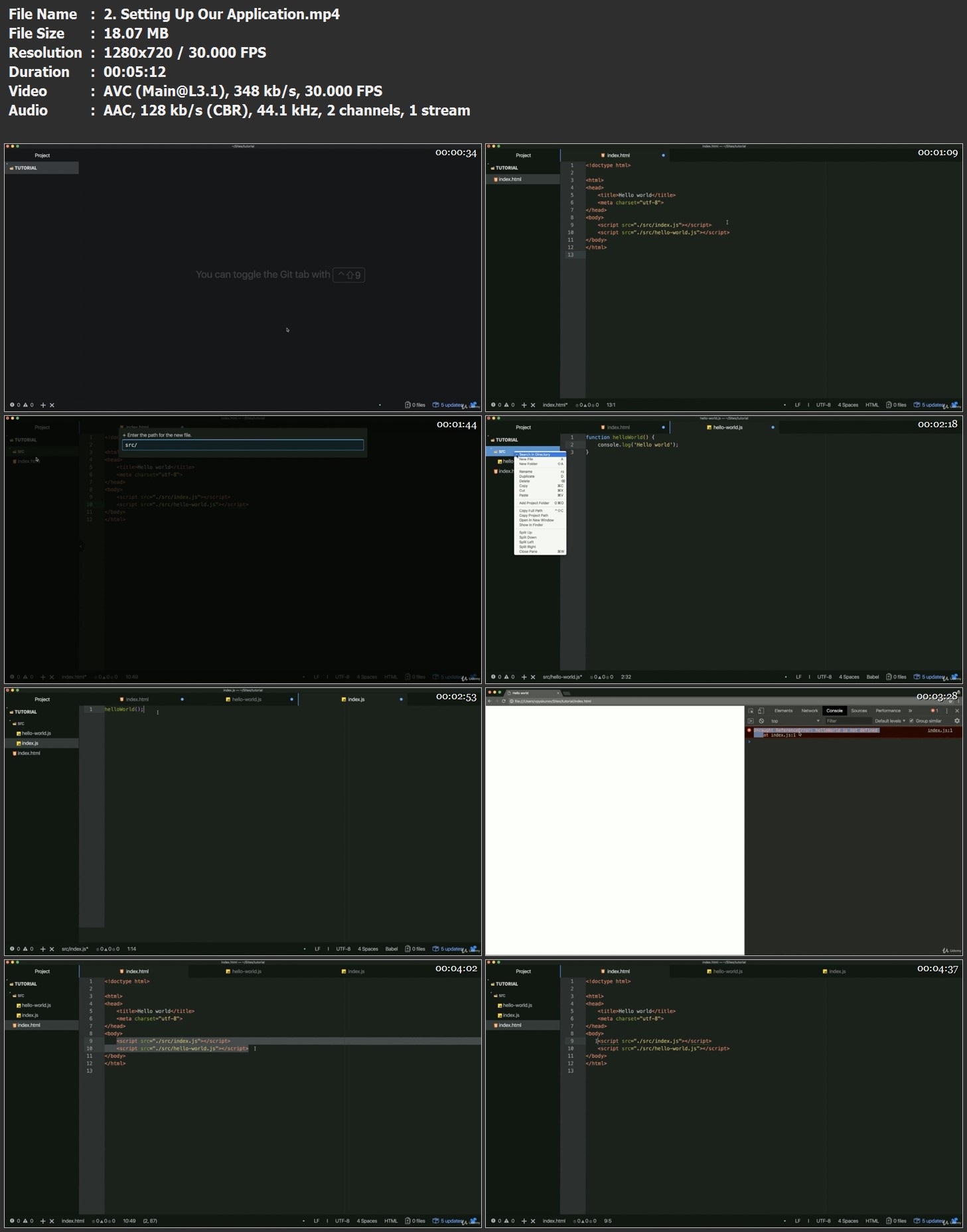Switch to the Elements tab in DevTools
Image resolution: width=967 pixels, height=1232 pixels.
[784, 711]
